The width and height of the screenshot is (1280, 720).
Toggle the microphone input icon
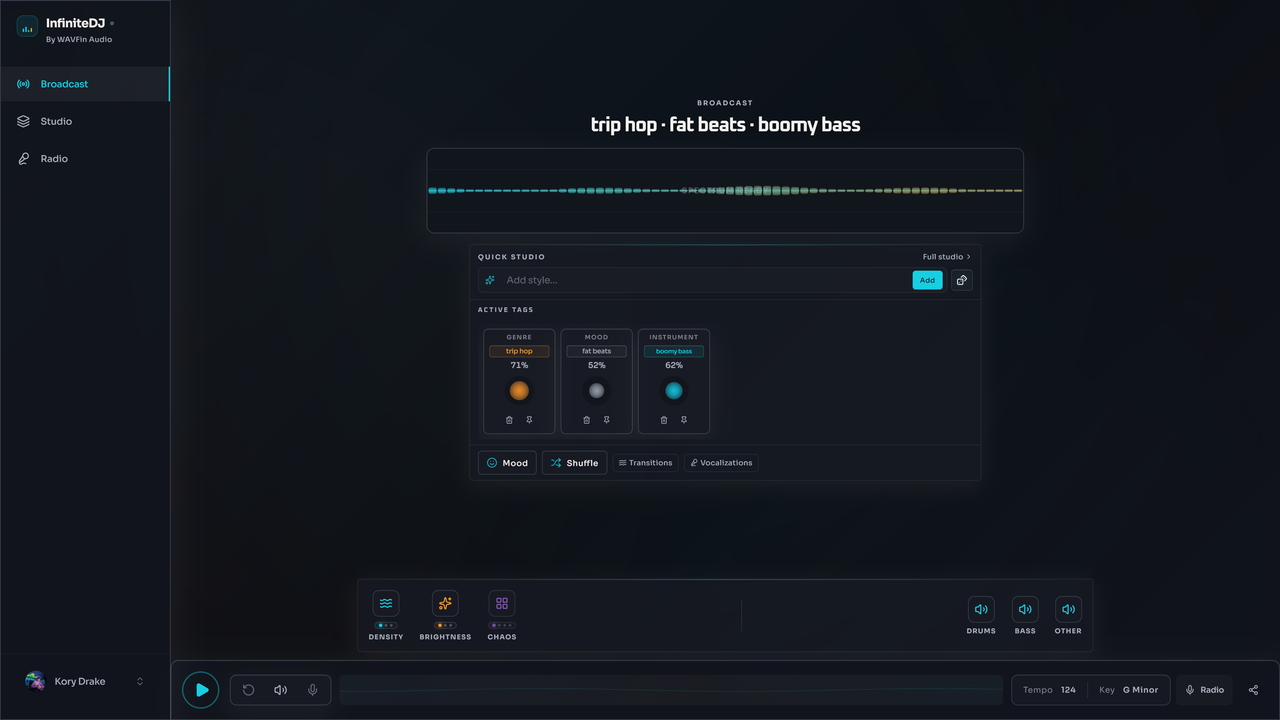[x=313, y=690]
